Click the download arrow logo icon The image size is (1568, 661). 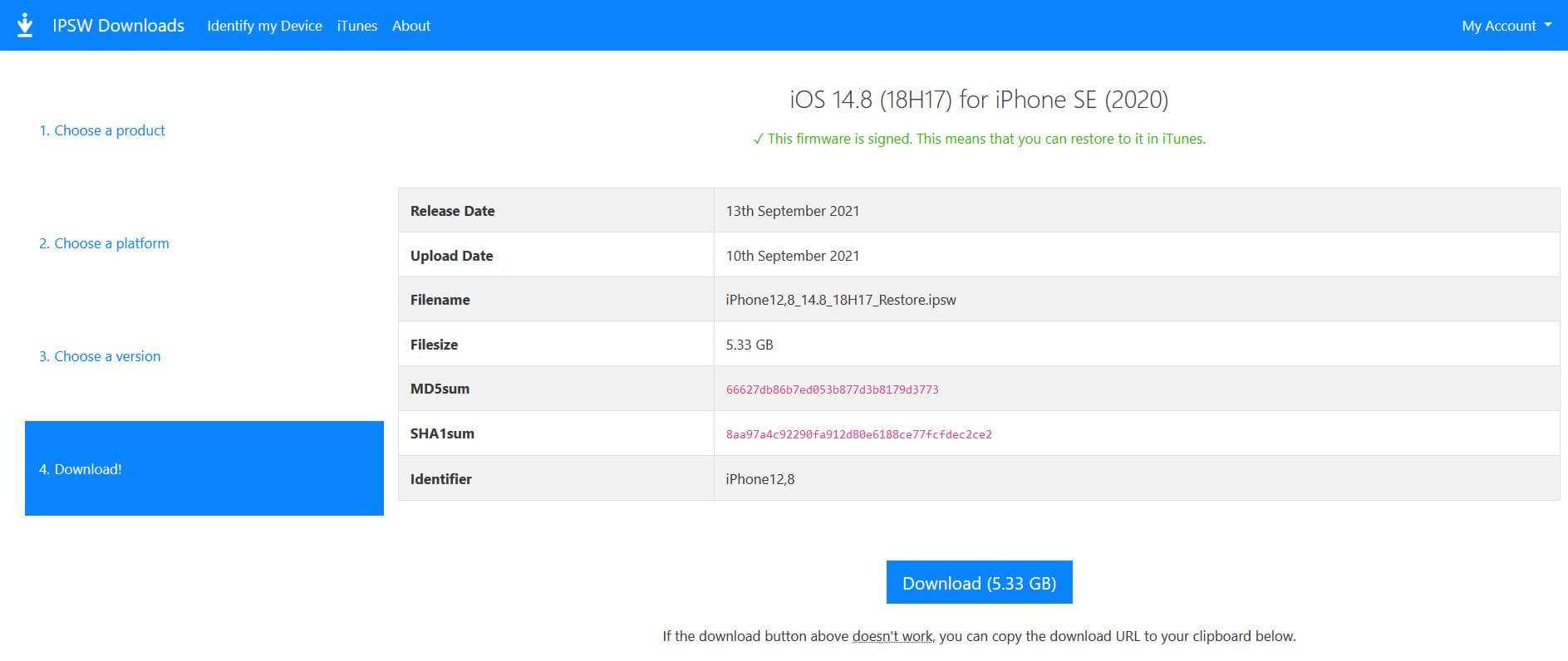click(x=25, y=25)
